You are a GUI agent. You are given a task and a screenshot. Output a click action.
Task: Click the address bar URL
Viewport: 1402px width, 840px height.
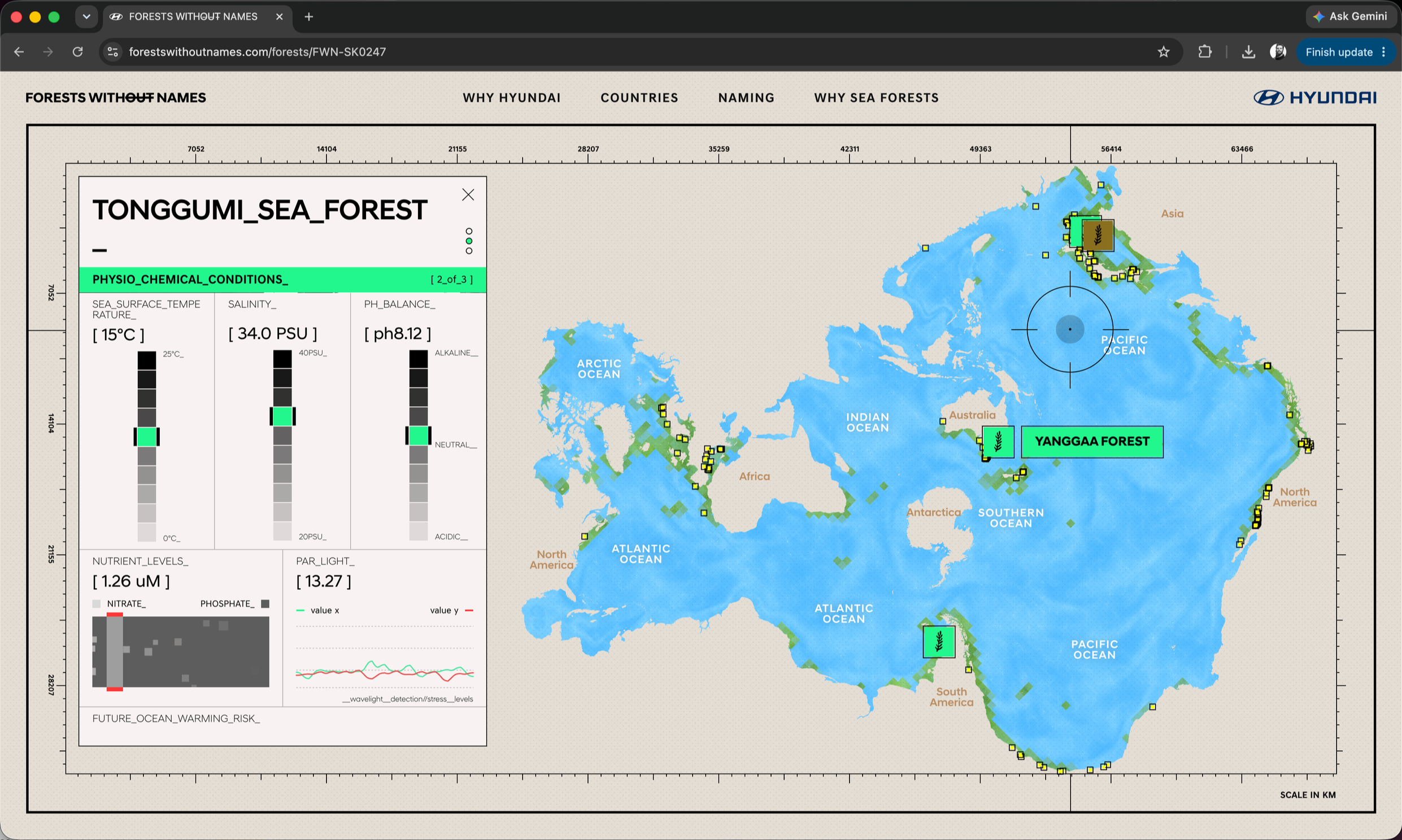(x=258, y=52)
